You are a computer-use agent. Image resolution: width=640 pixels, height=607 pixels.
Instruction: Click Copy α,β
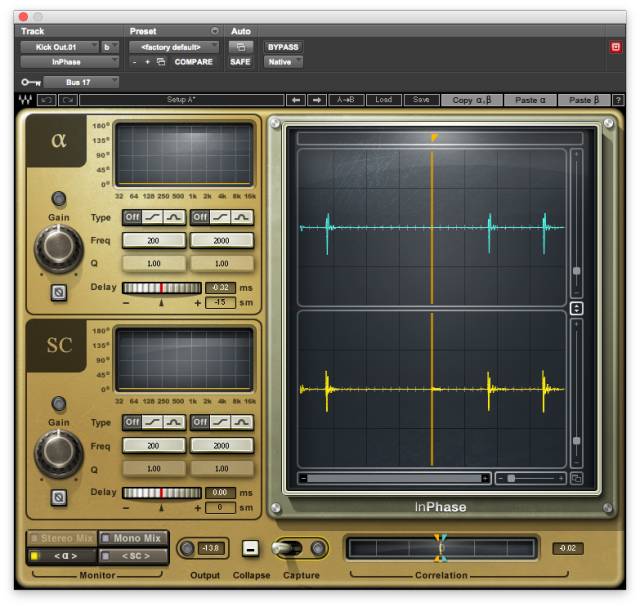tap(472, 100)
